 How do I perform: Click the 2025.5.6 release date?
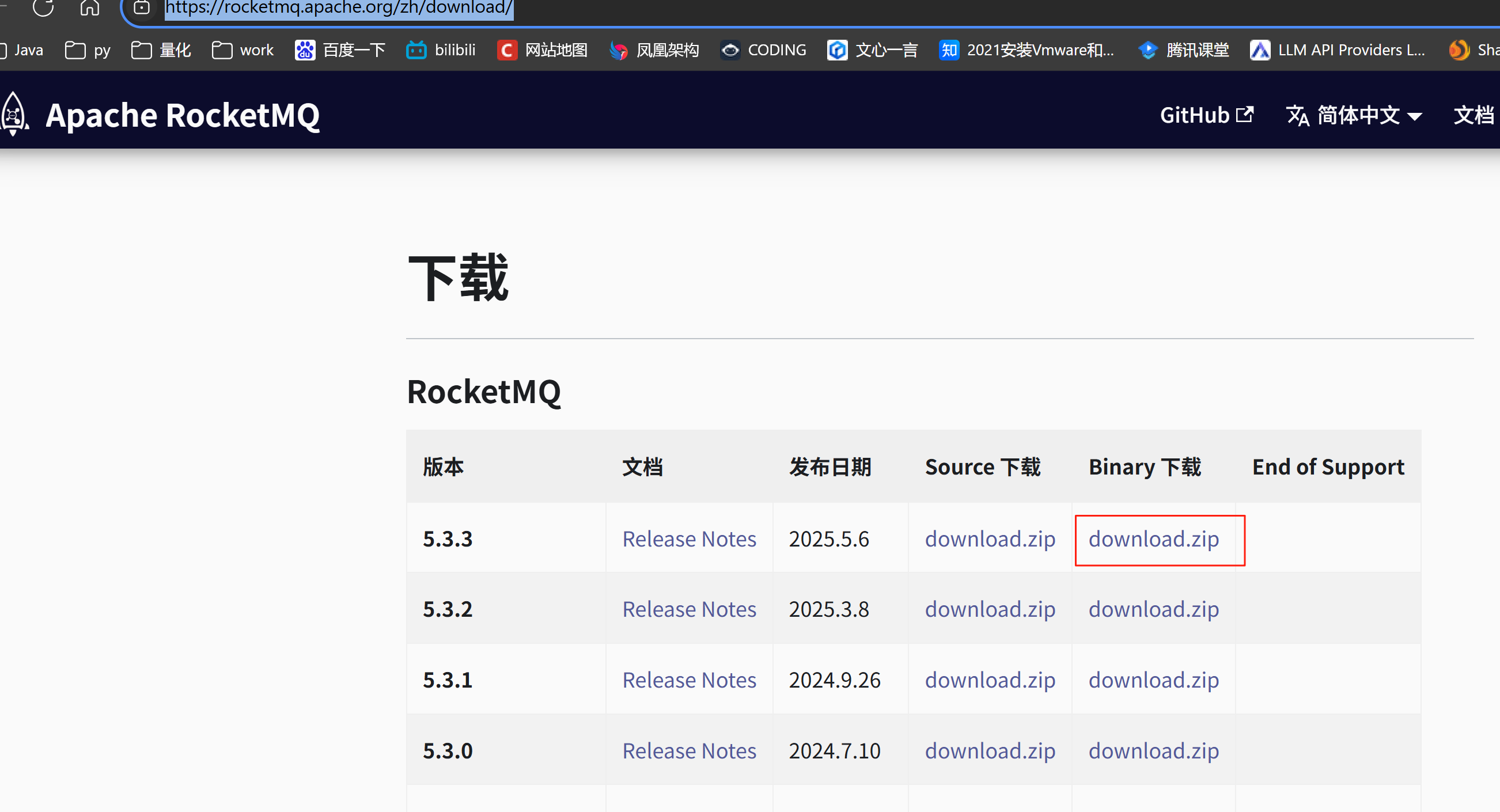pos(828,538)
